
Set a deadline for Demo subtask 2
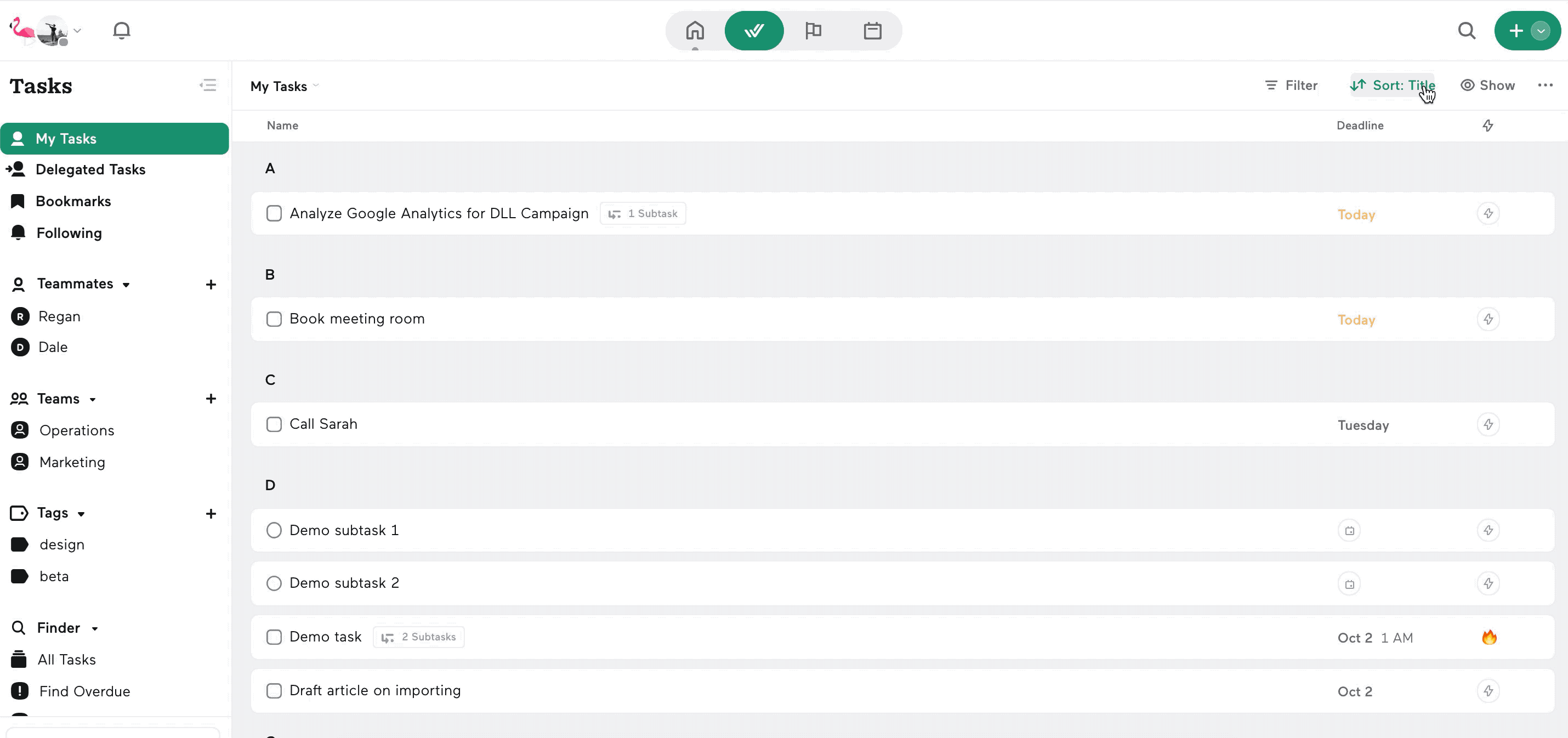[1349, 584]
